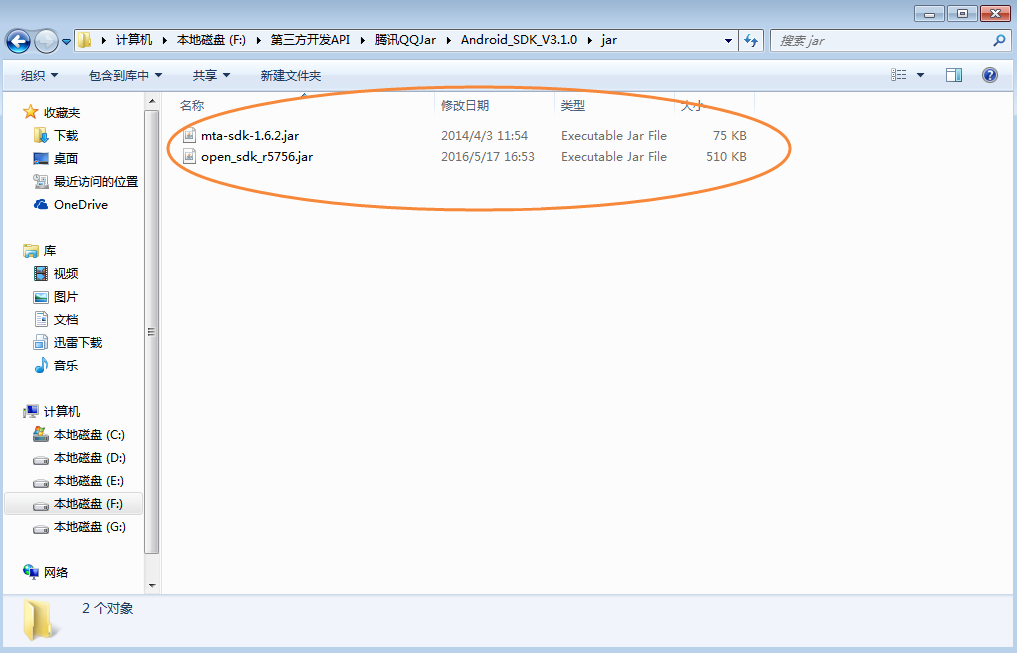Expand the arrow after Android_SDK_V3.1.0 in the path

590,40
